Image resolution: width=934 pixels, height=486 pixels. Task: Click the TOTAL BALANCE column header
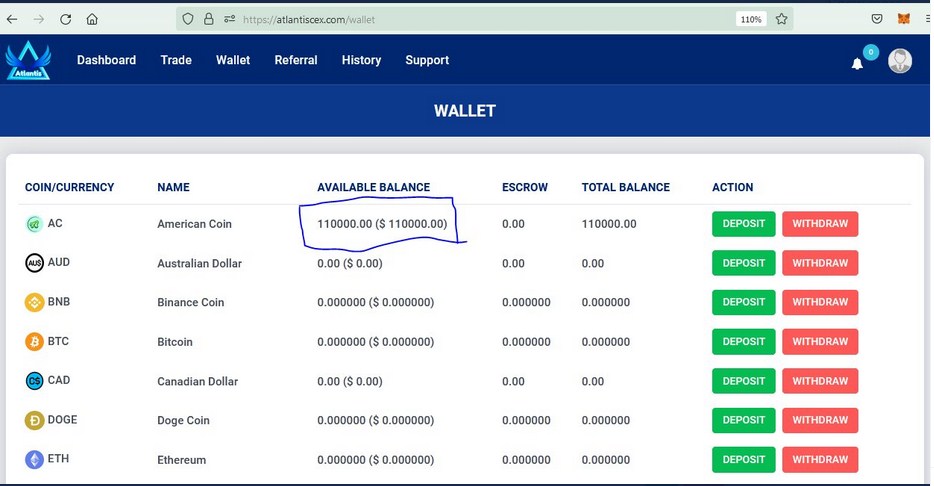(x=625, y=187)
